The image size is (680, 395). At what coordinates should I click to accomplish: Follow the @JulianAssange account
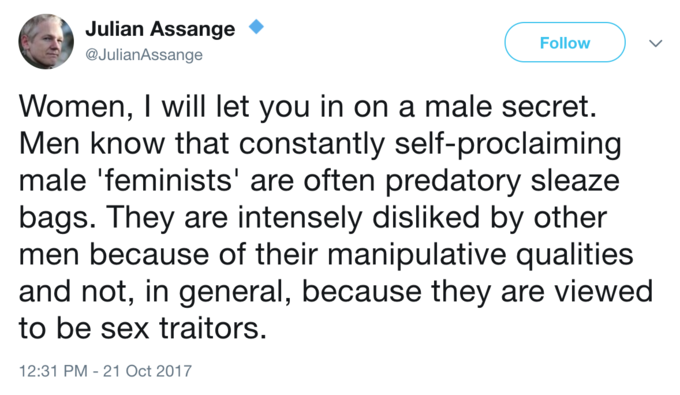pos(565,42)
